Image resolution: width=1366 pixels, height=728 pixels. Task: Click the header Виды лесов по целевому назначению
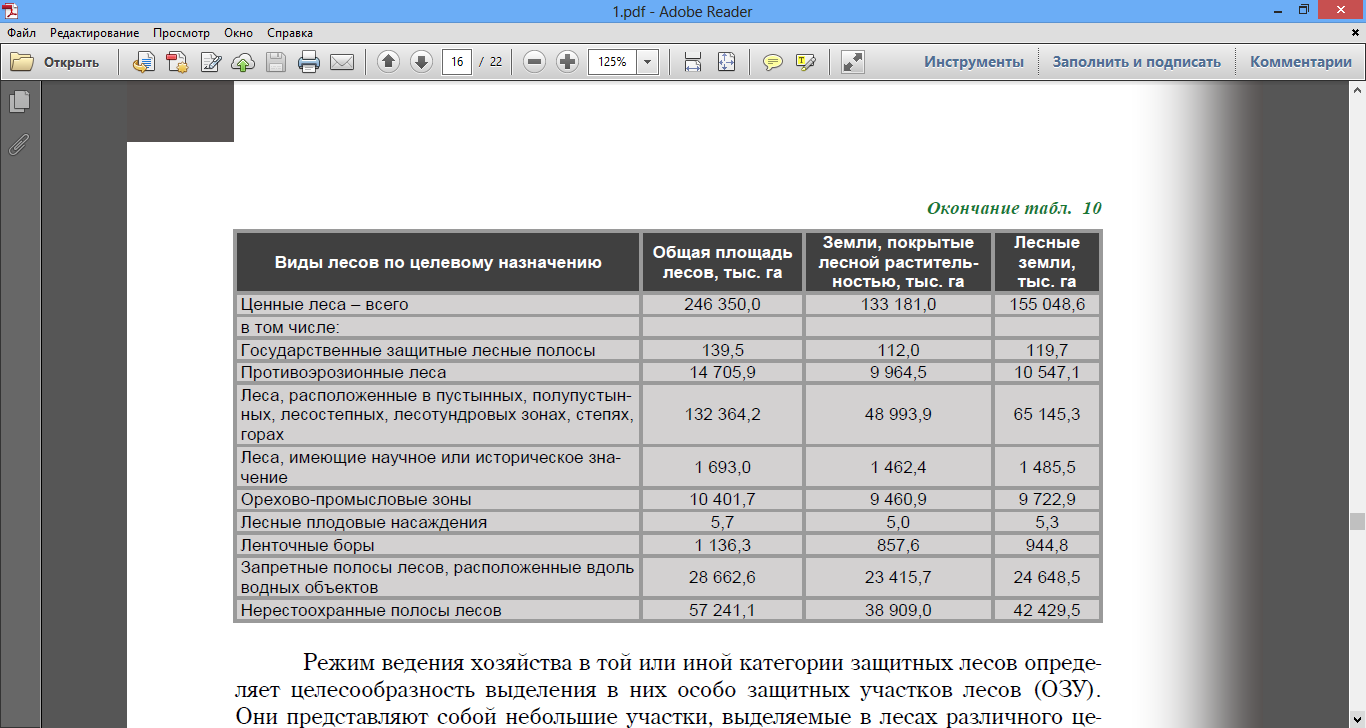(x=438, y=263)
